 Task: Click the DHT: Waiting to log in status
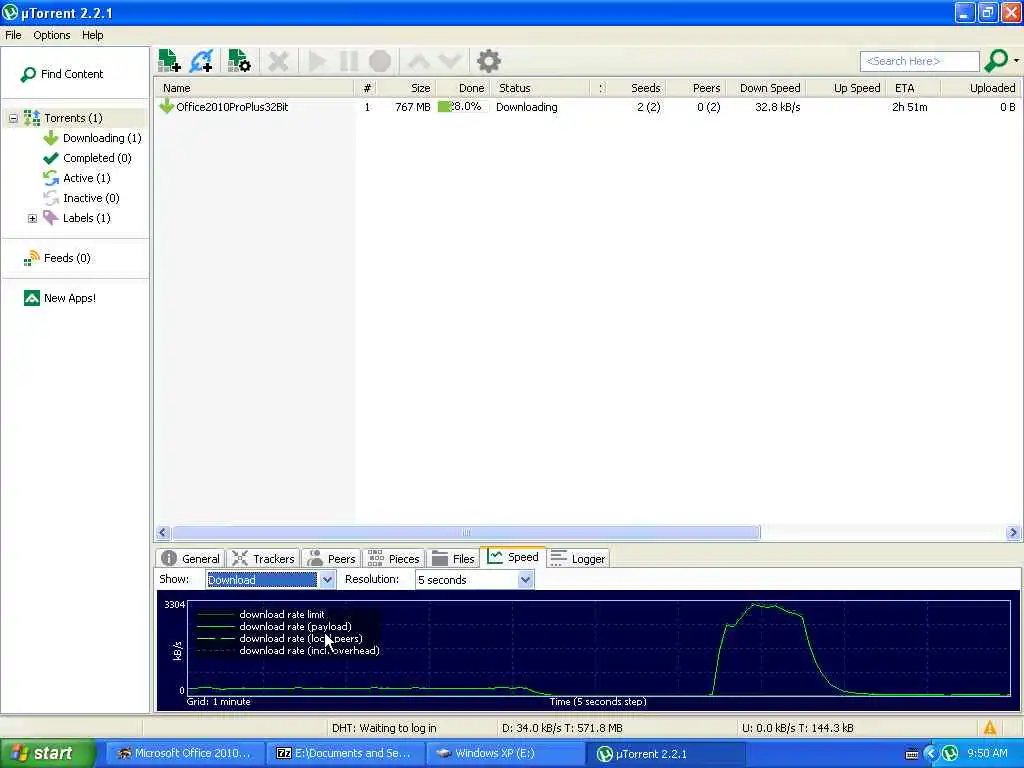point(384,728)
